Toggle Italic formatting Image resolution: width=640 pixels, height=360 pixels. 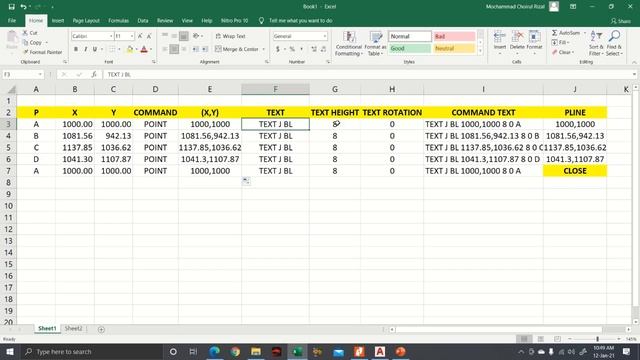85,49
